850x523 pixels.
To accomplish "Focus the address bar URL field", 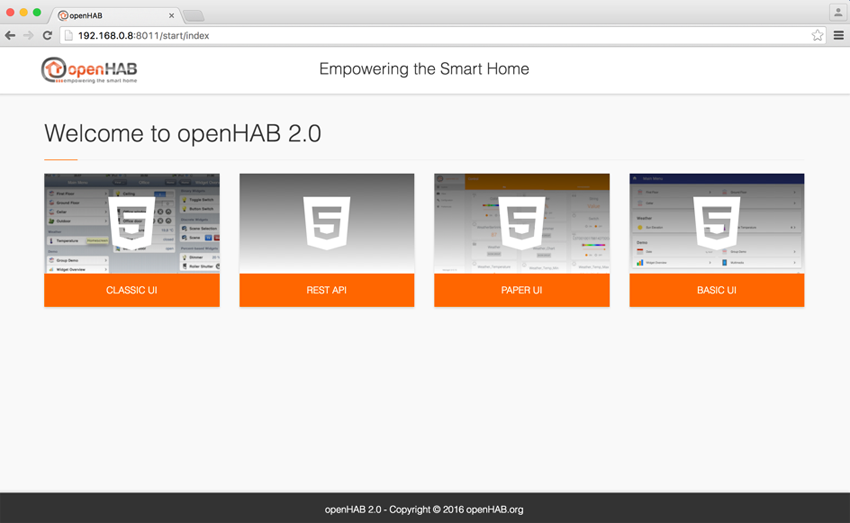I will point(443,35).
